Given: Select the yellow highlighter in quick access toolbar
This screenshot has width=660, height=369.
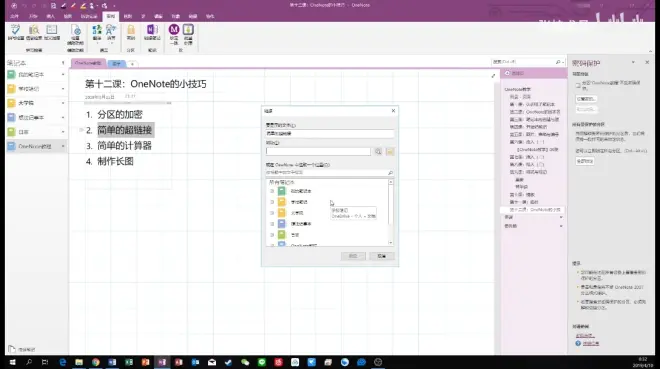Looking at the screenshot, I should point(83,6).
